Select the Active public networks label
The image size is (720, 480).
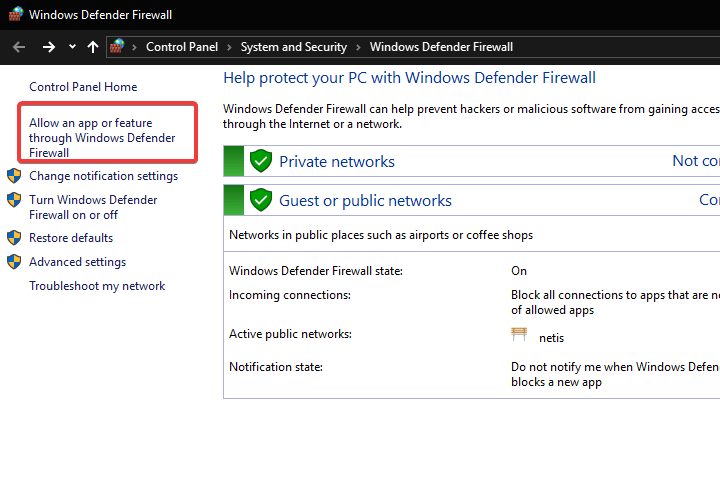pyautogui.click(x=290, y=334)
